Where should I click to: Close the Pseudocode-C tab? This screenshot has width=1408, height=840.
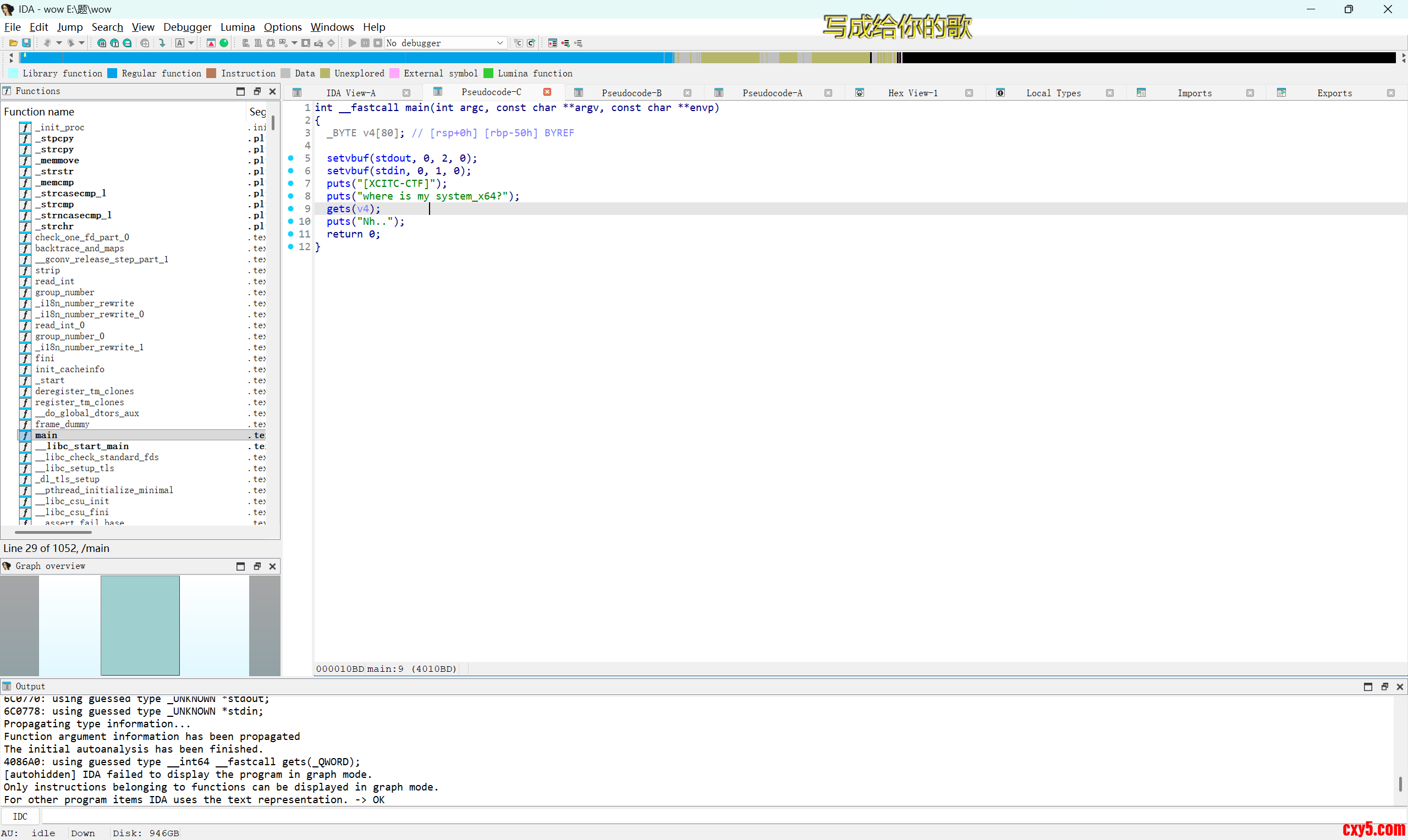pos(547,92)
